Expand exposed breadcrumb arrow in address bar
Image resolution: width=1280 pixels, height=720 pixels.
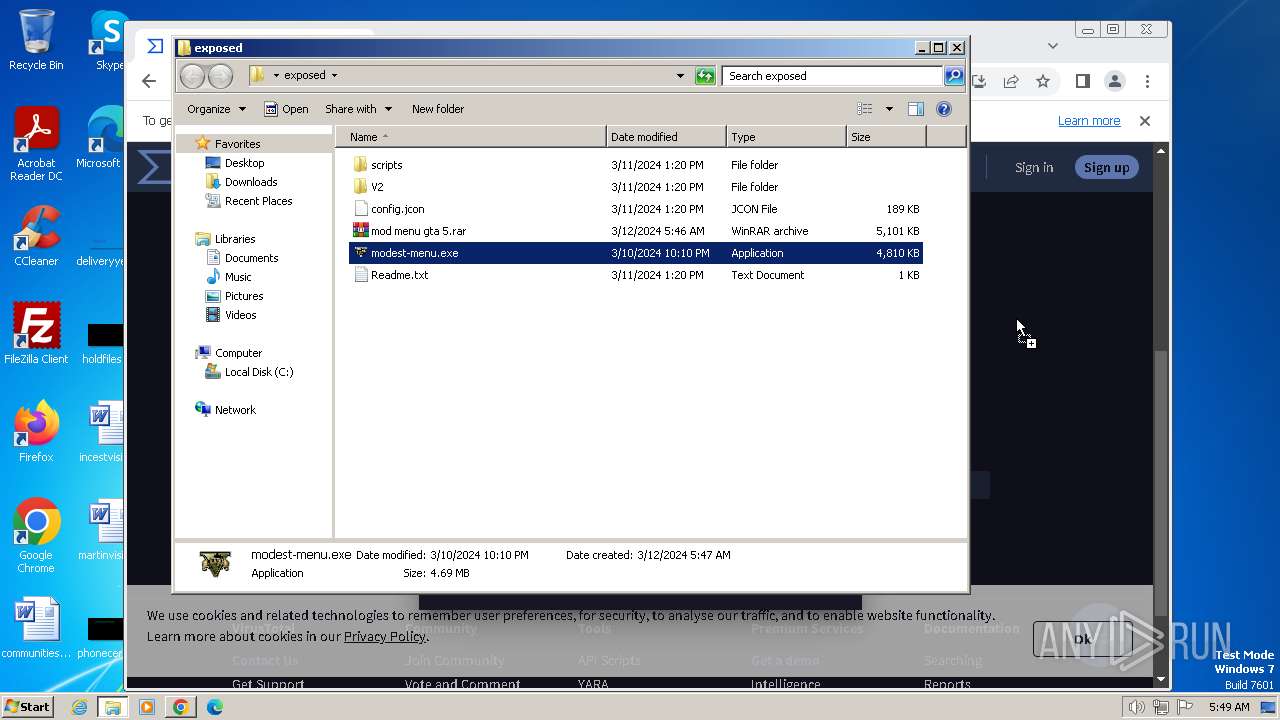coord(334,76)
